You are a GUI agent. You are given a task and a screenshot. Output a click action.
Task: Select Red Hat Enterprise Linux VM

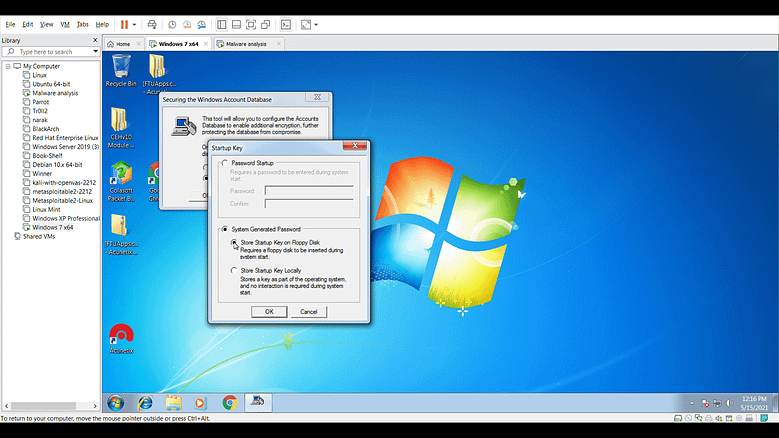[65, 138]
